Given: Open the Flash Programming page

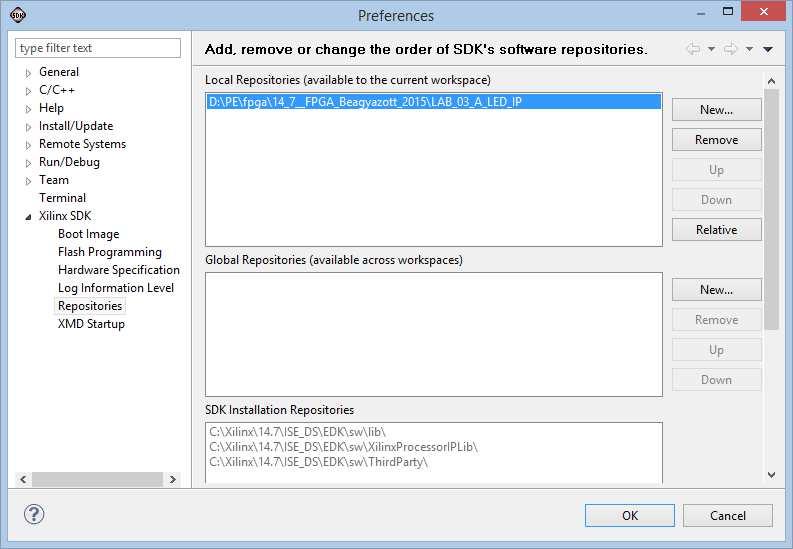Looking at the screenshot, I should pyautogui.click(x=110, y=252).
